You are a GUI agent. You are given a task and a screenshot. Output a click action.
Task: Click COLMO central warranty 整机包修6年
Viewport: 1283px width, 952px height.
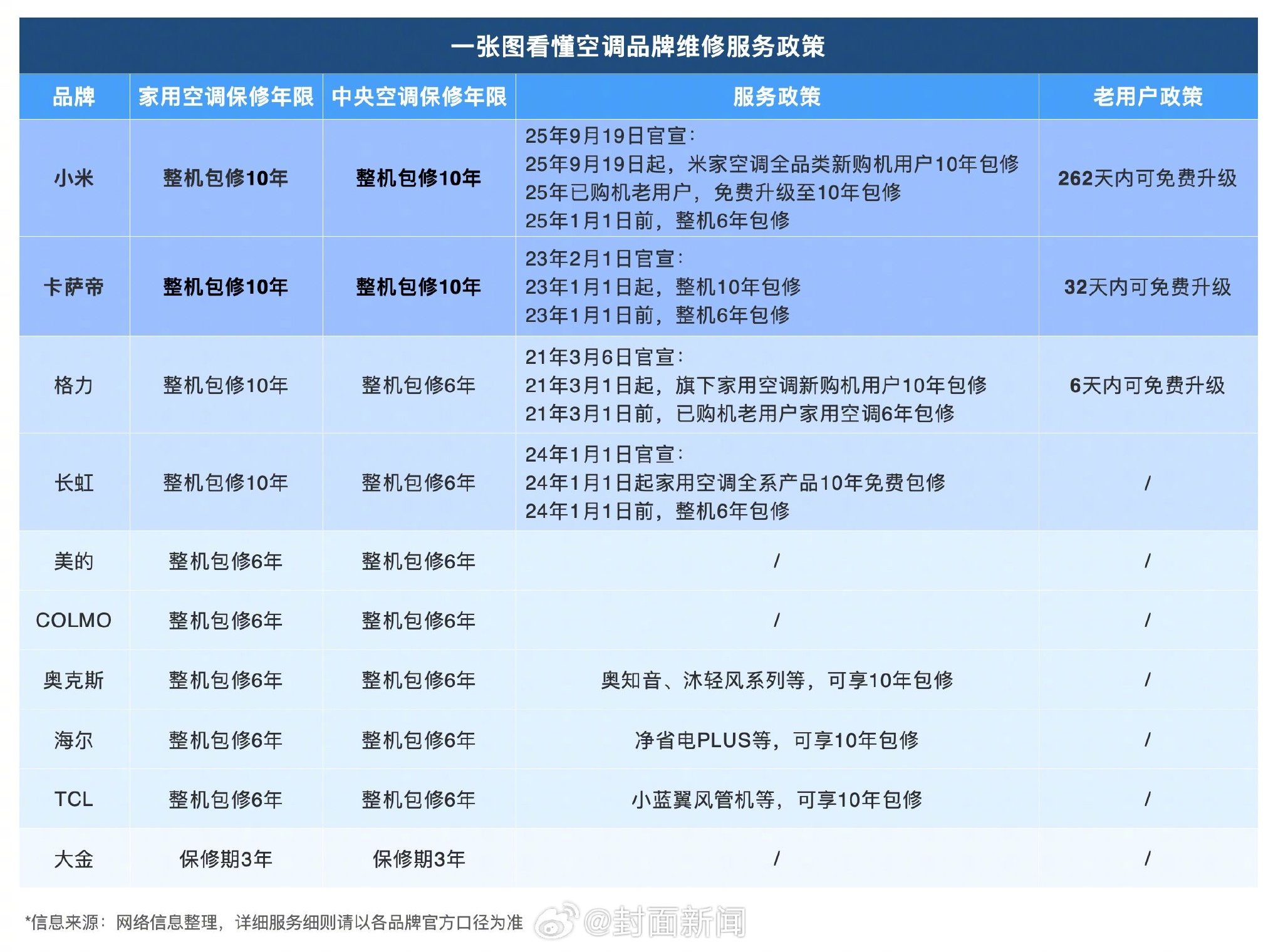pyautogui.click(x=419, y=620)
